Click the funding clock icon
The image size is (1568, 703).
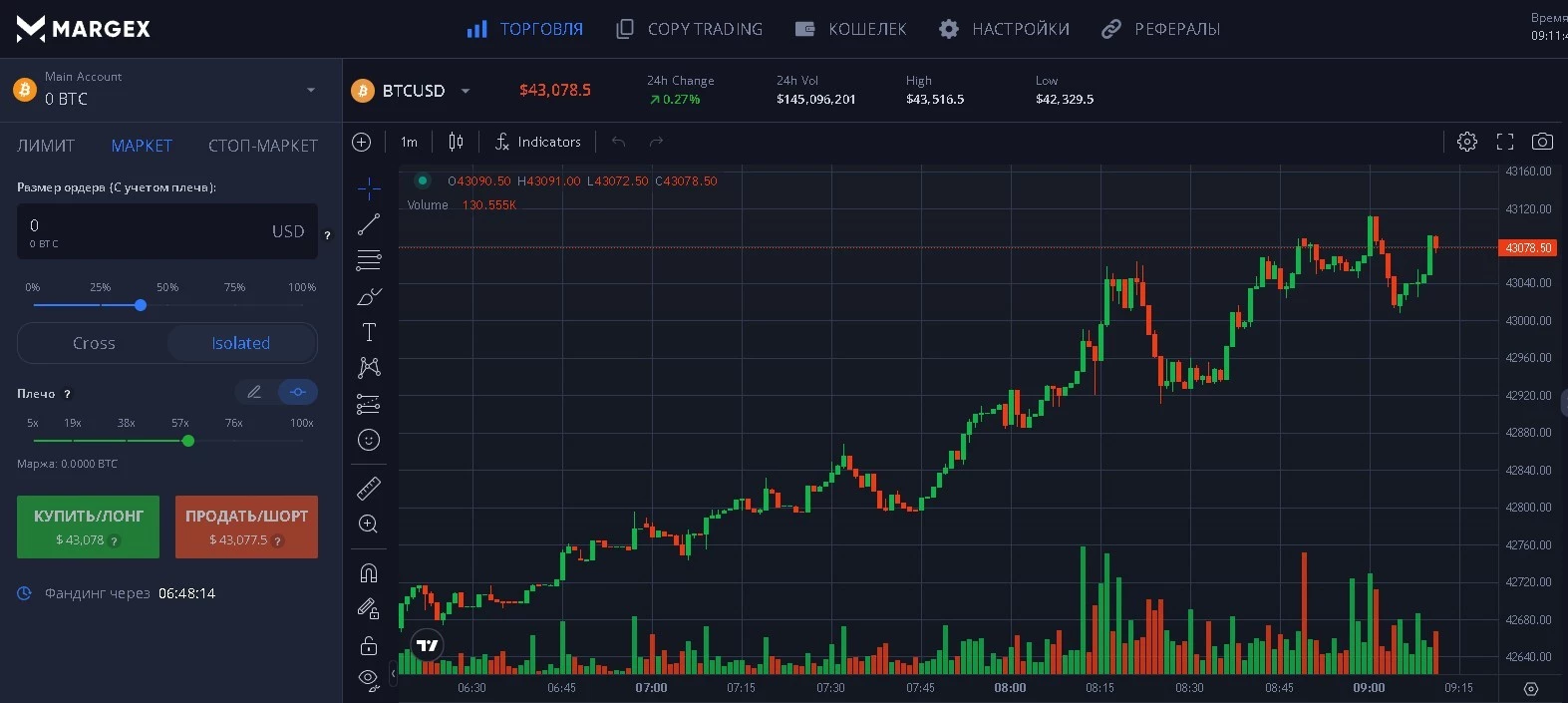pyautogui.click(x=25, y=593)
